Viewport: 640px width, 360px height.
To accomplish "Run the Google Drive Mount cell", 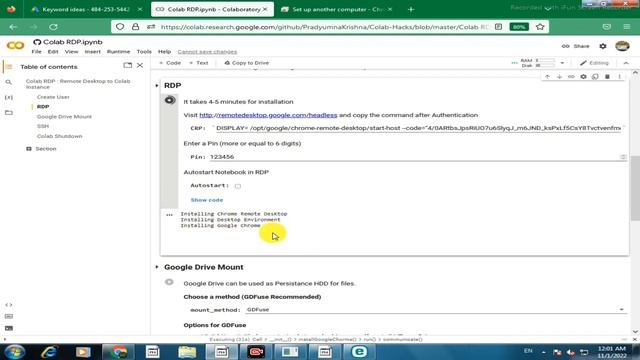I will [x=169, y=282].
